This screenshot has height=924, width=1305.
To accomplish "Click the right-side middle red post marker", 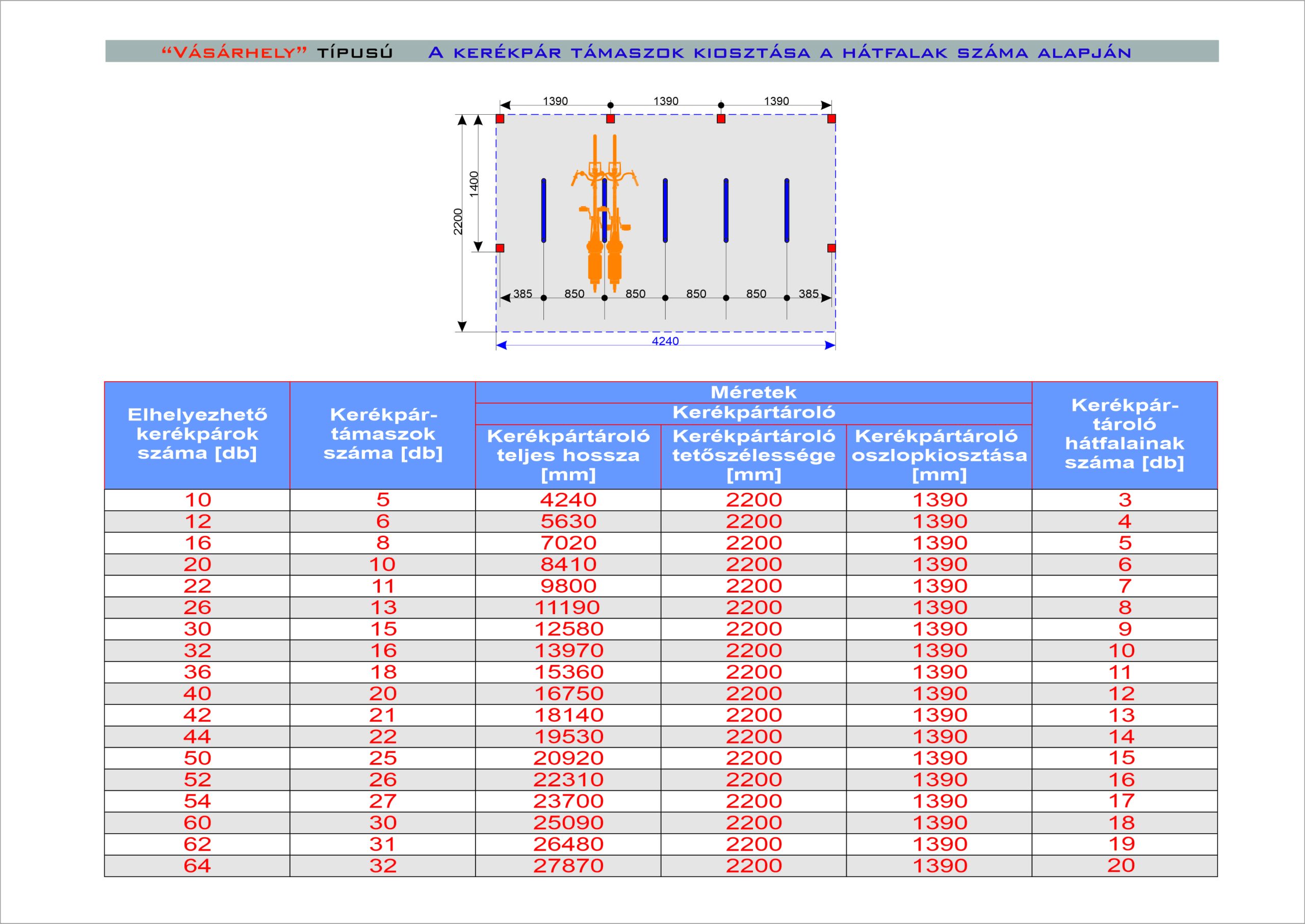I will [831, 248].
